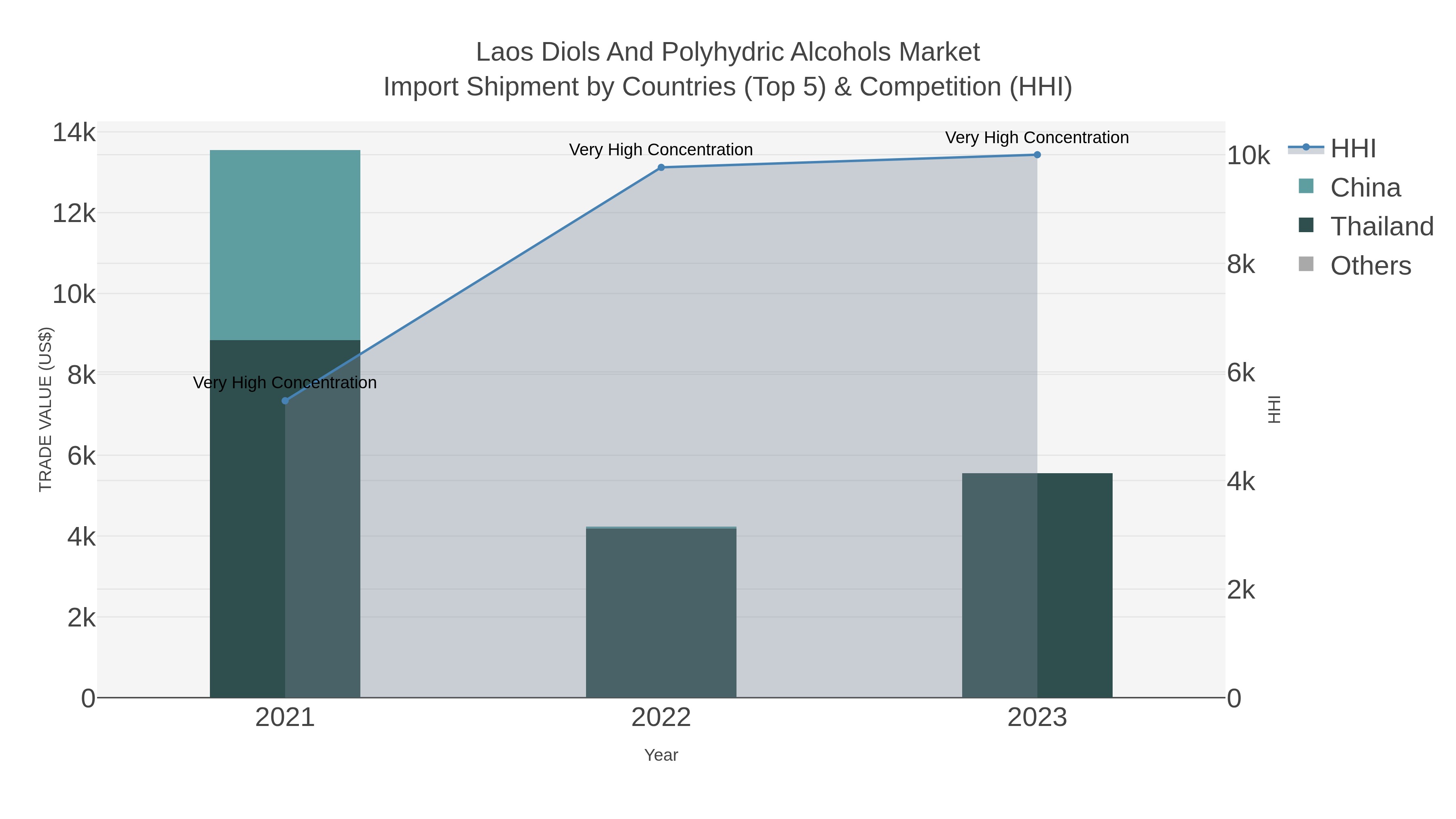Click the Very High Concentration label above 2023

coord(1037,138)
